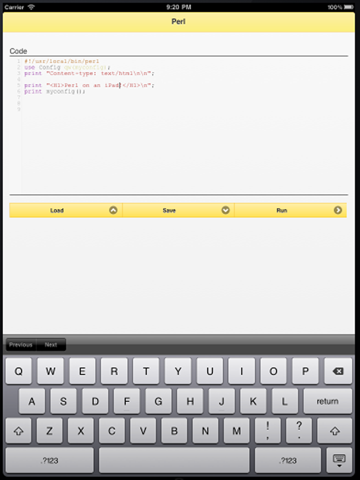The width and height of the screenshot is (360, 480).
Task: Tap the G key
Action: pyautogui.click(x=158, y=401)
